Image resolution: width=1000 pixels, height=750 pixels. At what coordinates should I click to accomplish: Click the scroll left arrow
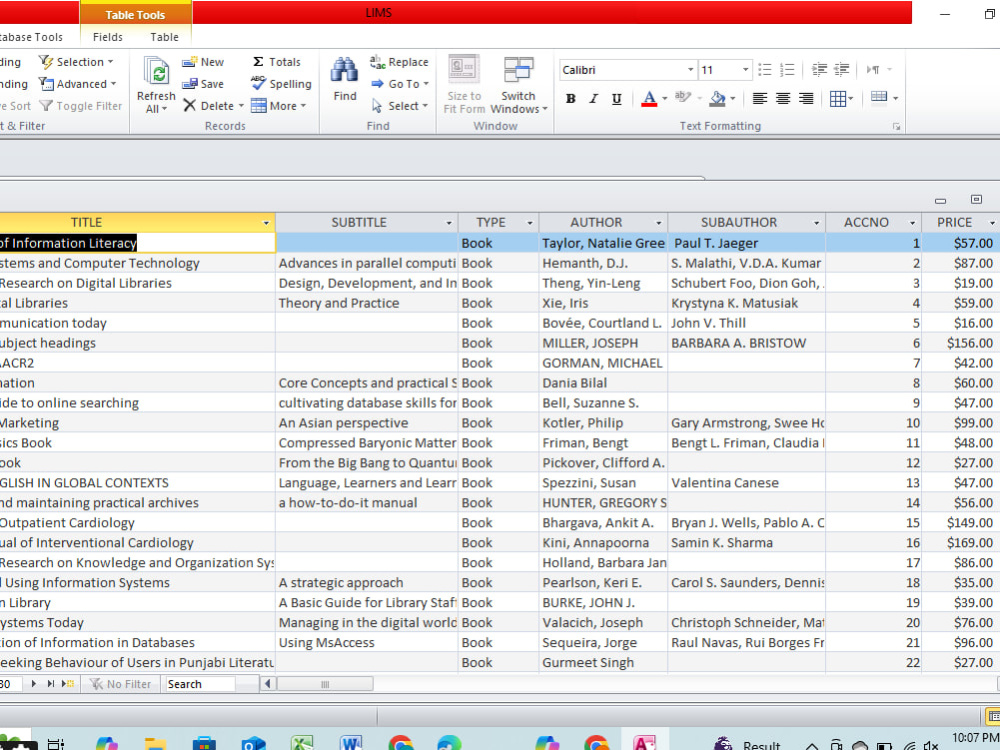coord(268,684)
